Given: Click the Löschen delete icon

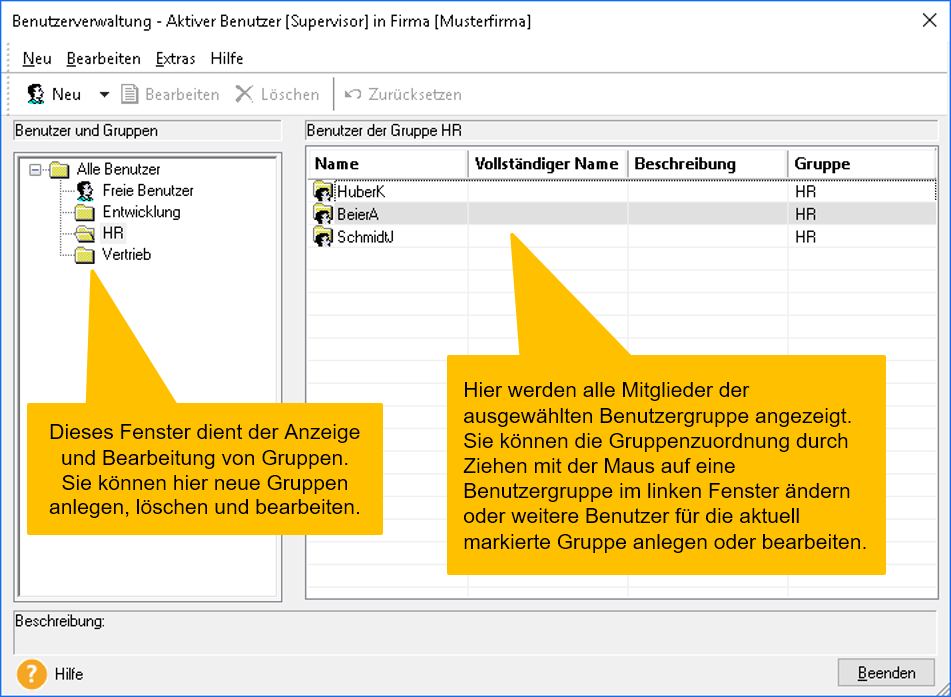Looking at the screenshot, I should (x=243, y=93).
